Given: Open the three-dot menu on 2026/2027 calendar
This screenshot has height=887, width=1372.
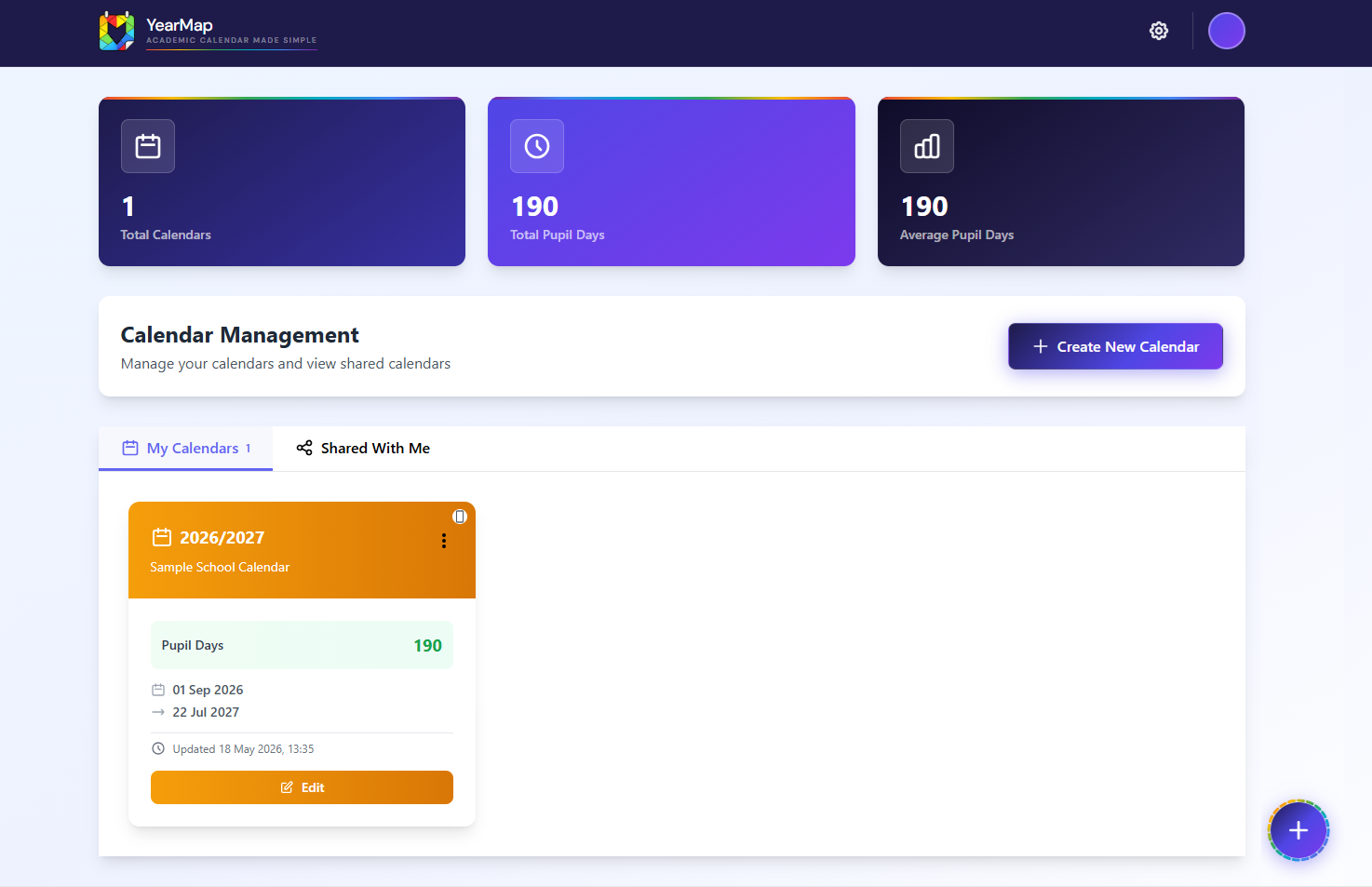Looking at the screenshot, I should (x=444, y=541).
